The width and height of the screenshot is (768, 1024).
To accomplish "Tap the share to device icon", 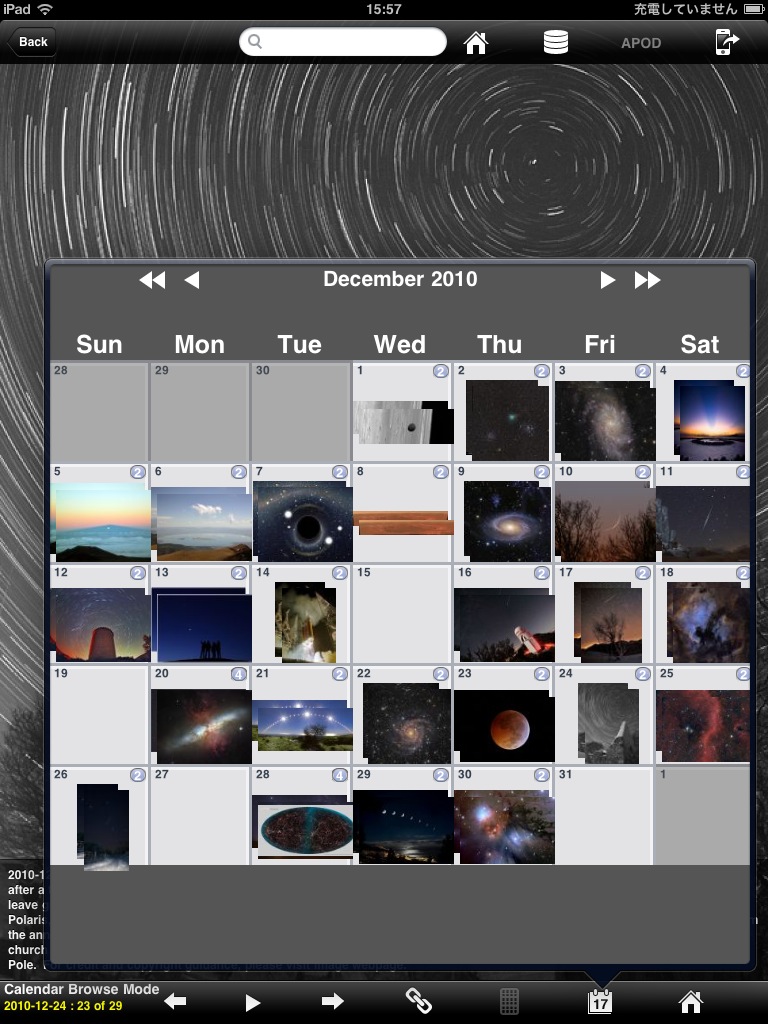I will [x=726, y=42].
